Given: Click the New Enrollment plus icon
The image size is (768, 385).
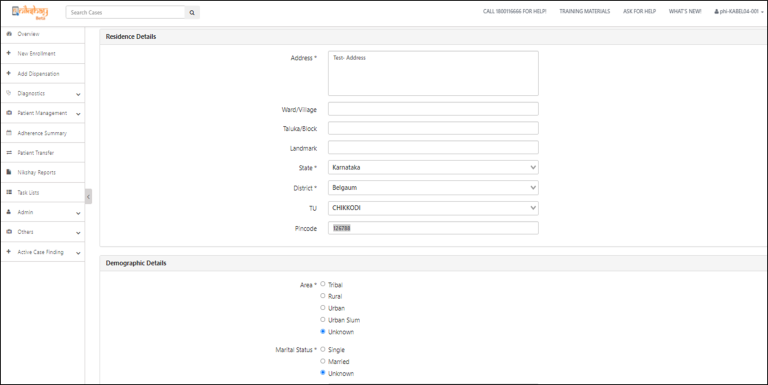Looking at the screenshot, I should 8,53.
